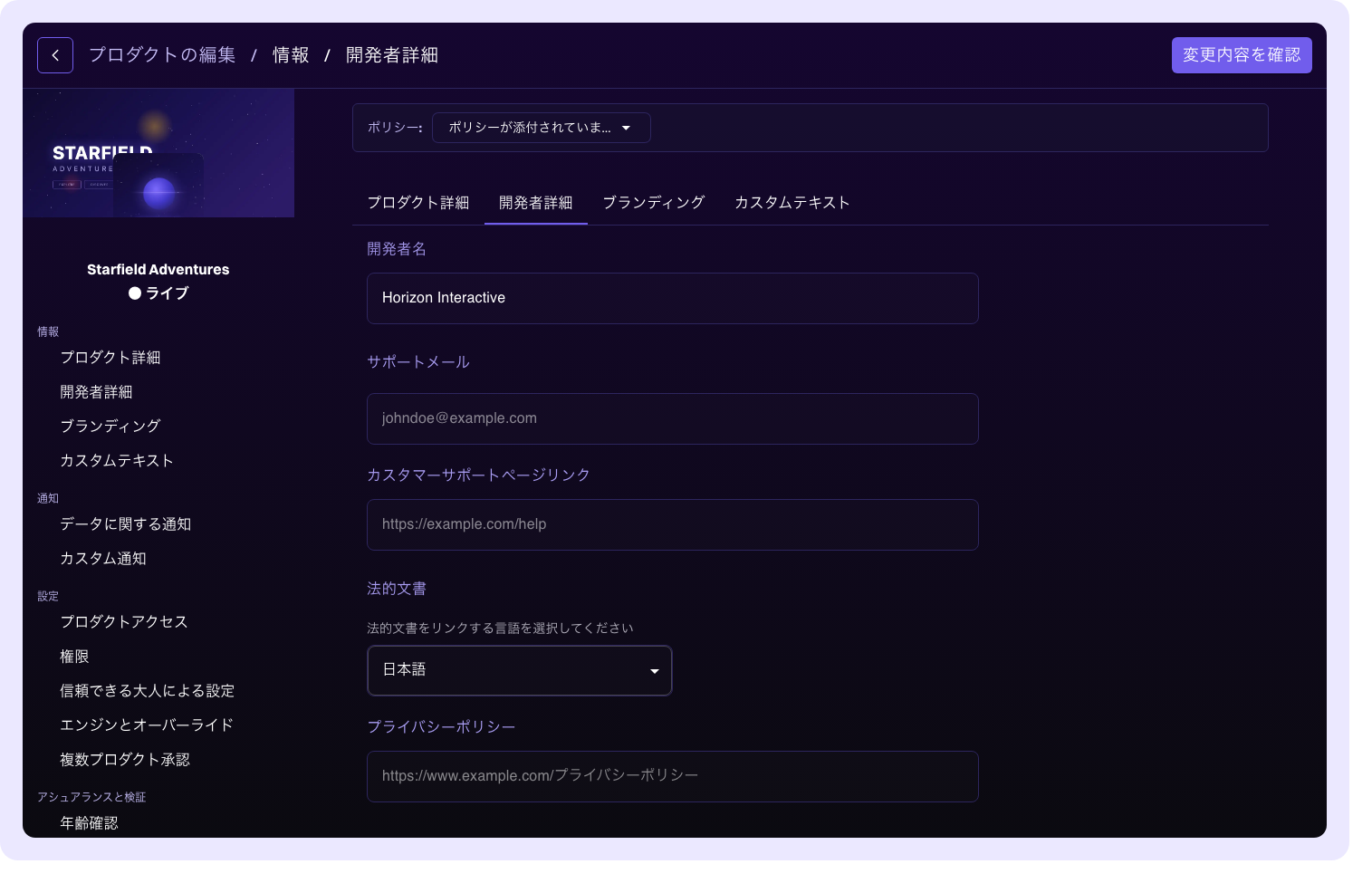Switch to ブランディング tab

pyautogui.click(x=654, y=203)
